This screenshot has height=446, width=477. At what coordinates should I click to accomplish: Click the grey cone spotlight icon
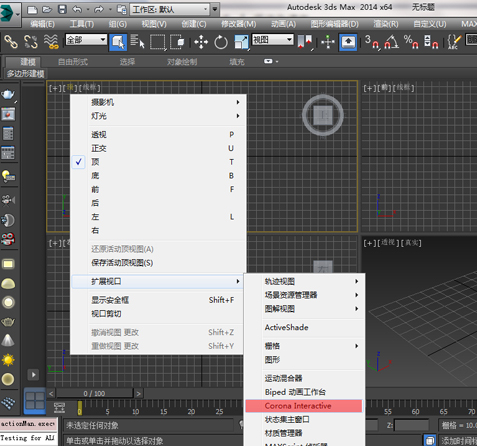click(x=8, y=340)
